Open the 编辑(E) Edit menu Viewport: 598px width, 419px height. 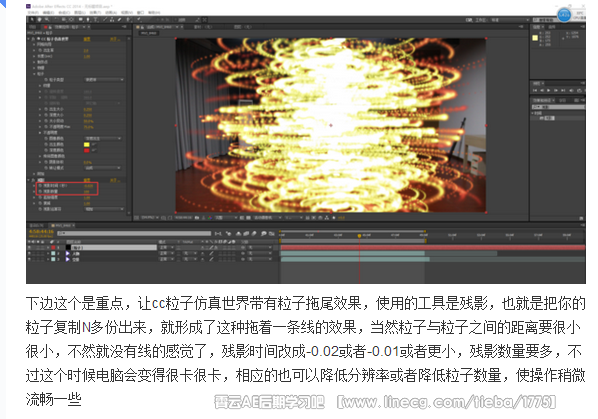coord(48,13)
